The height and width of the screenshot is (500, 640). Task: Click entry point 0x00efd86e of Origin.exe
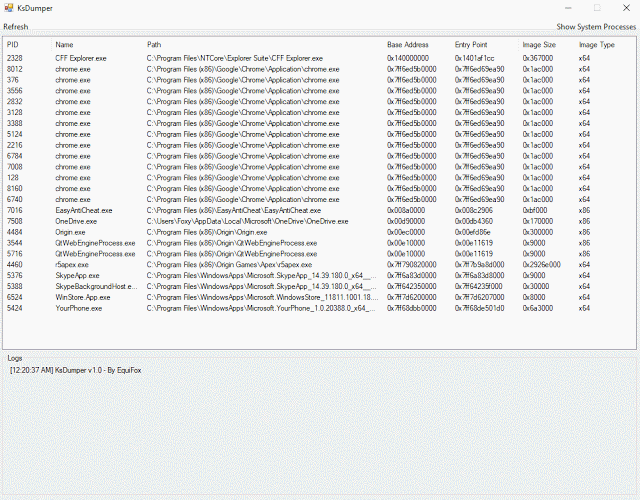(x=472, y=232)
